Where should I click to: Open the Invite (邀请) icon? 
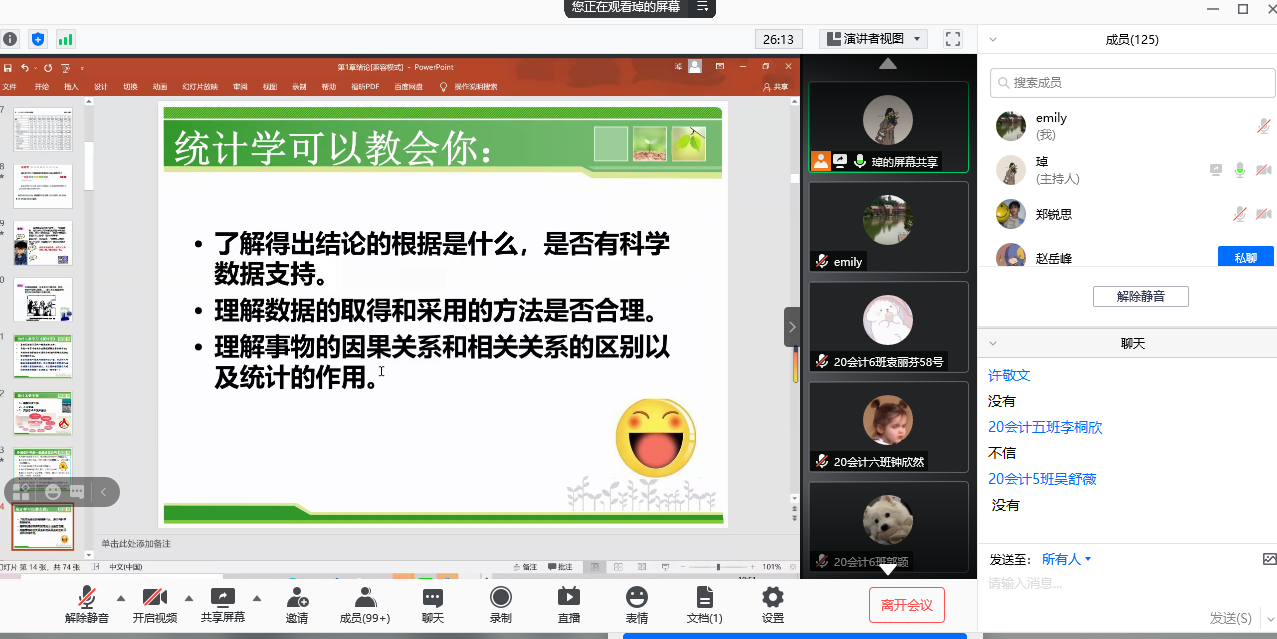297,605
